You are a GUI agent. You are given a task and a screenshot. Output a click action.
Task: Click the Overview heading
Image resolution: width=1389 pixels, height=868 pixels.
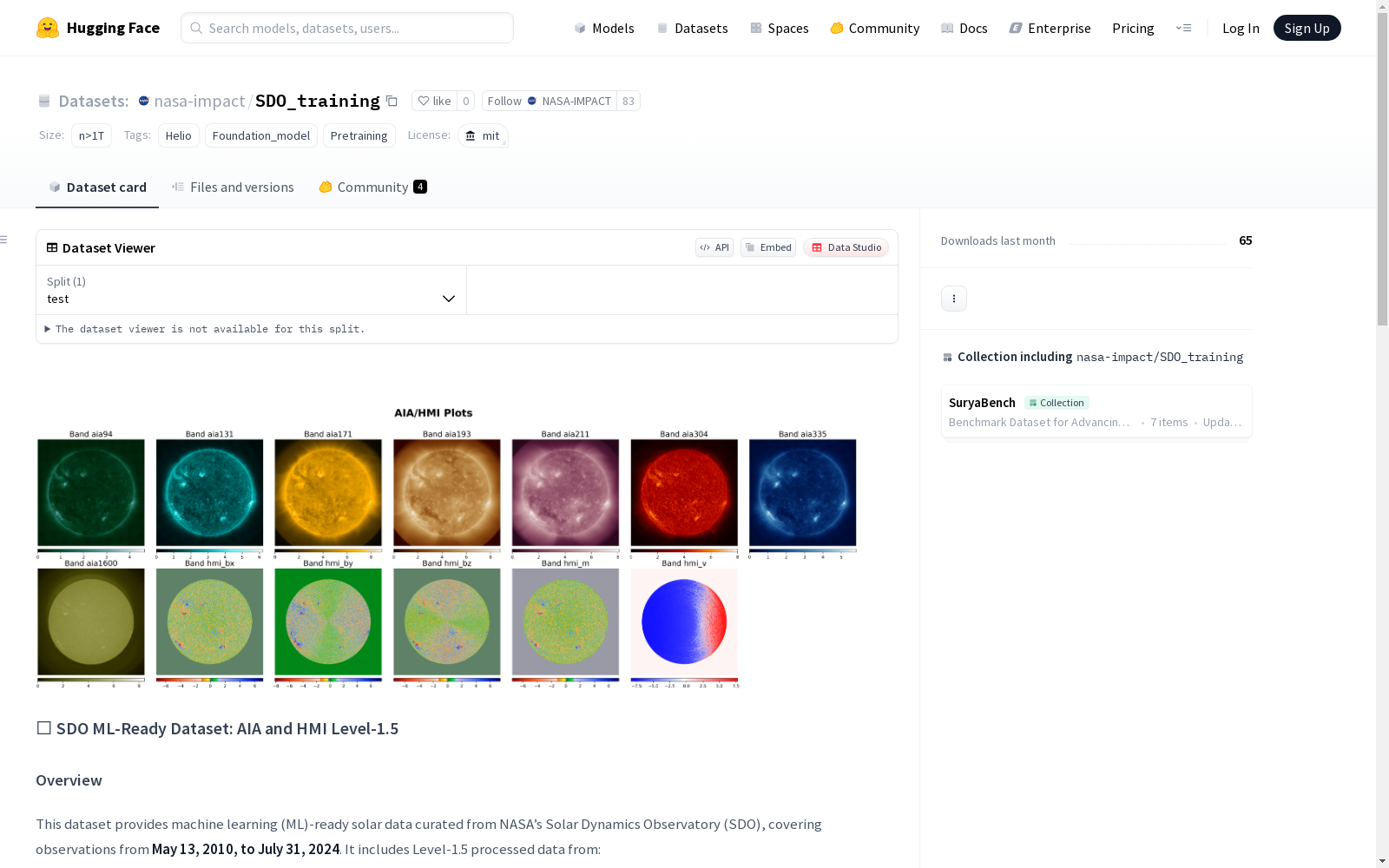(x=69, y=780)
